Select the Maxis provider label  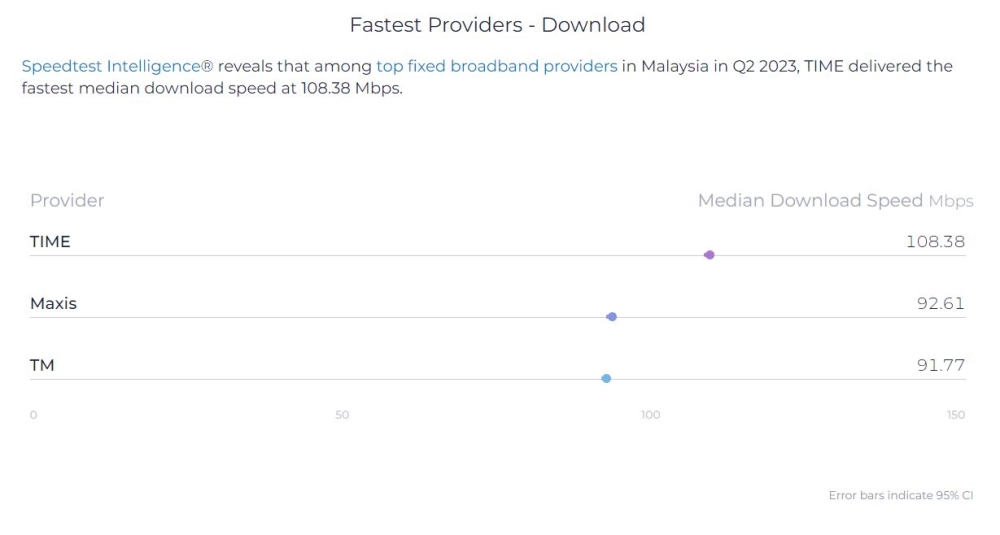pyautogui.click(x=53, y=303)
